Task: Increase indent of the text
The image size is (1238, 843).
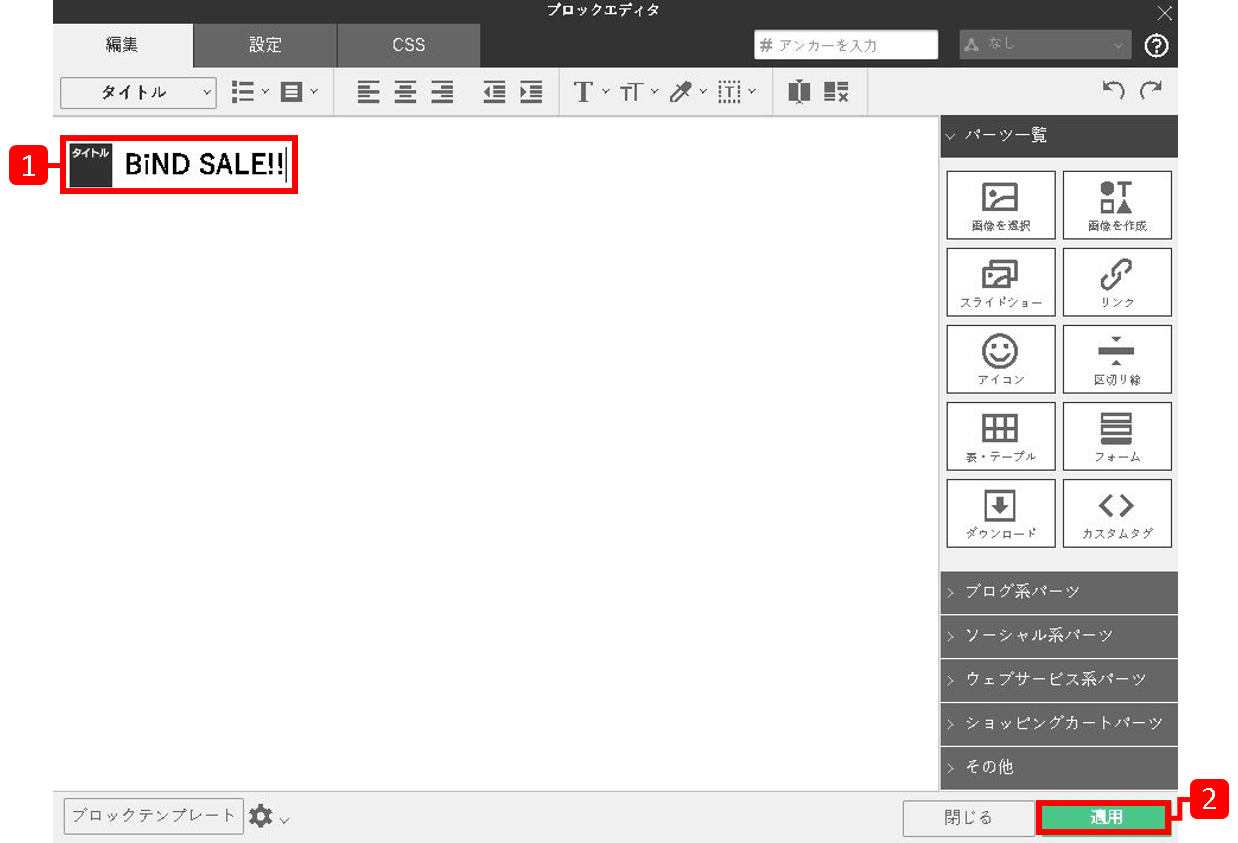Action: tap(531, 92)
